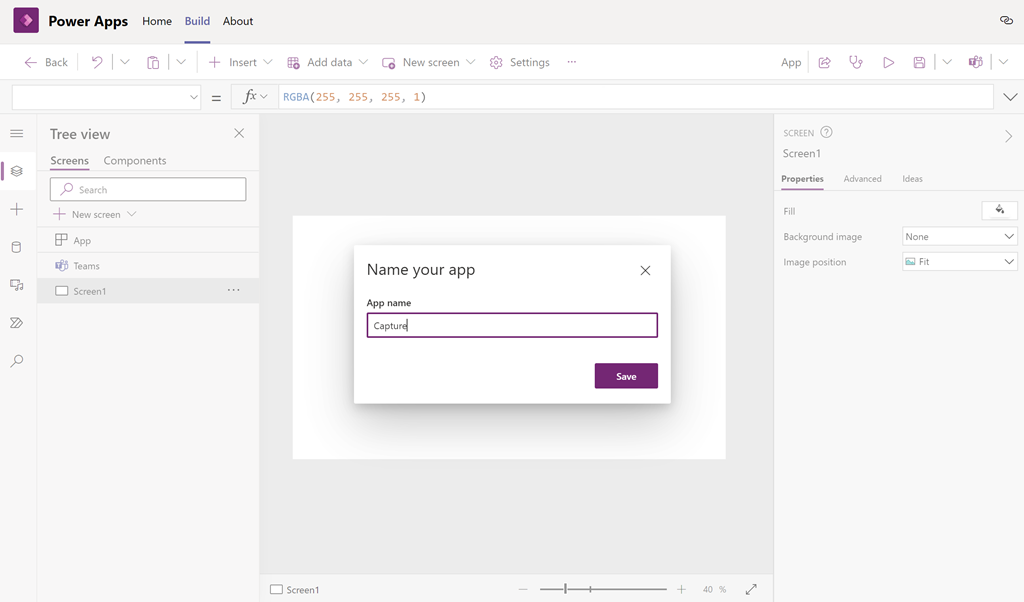The image size is (1024, 602).
Task: Expand the property selector dropdown
Action: [106, 97]
